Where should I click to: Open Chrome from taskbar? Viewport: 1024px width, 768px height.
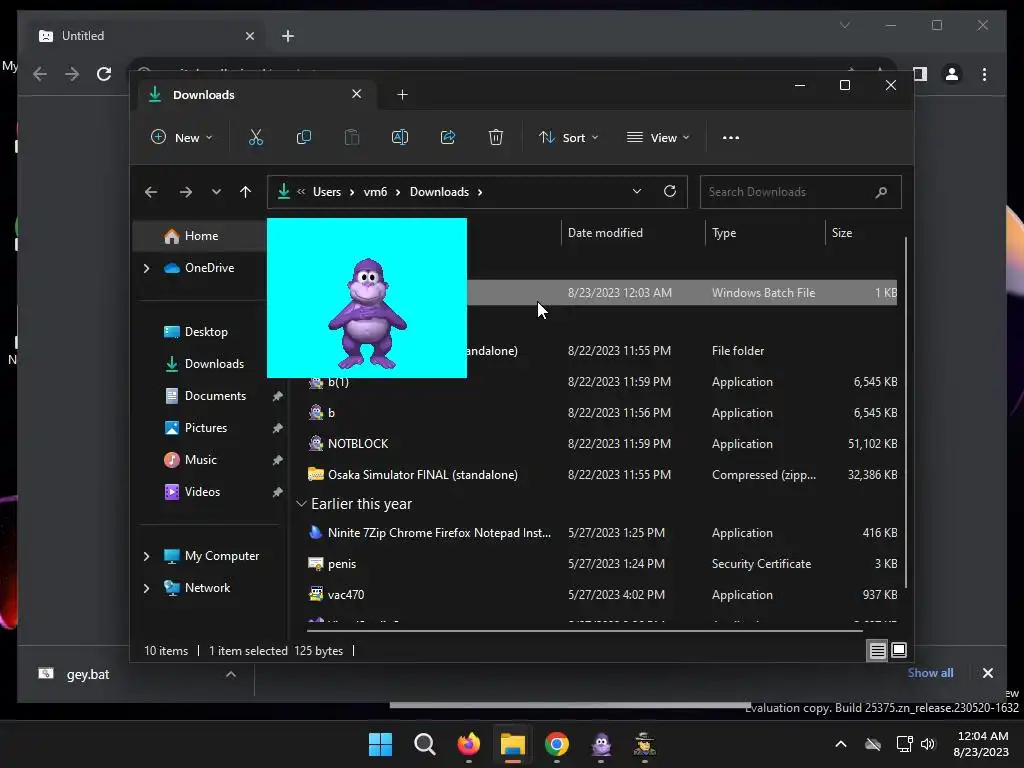click(556, 744)
